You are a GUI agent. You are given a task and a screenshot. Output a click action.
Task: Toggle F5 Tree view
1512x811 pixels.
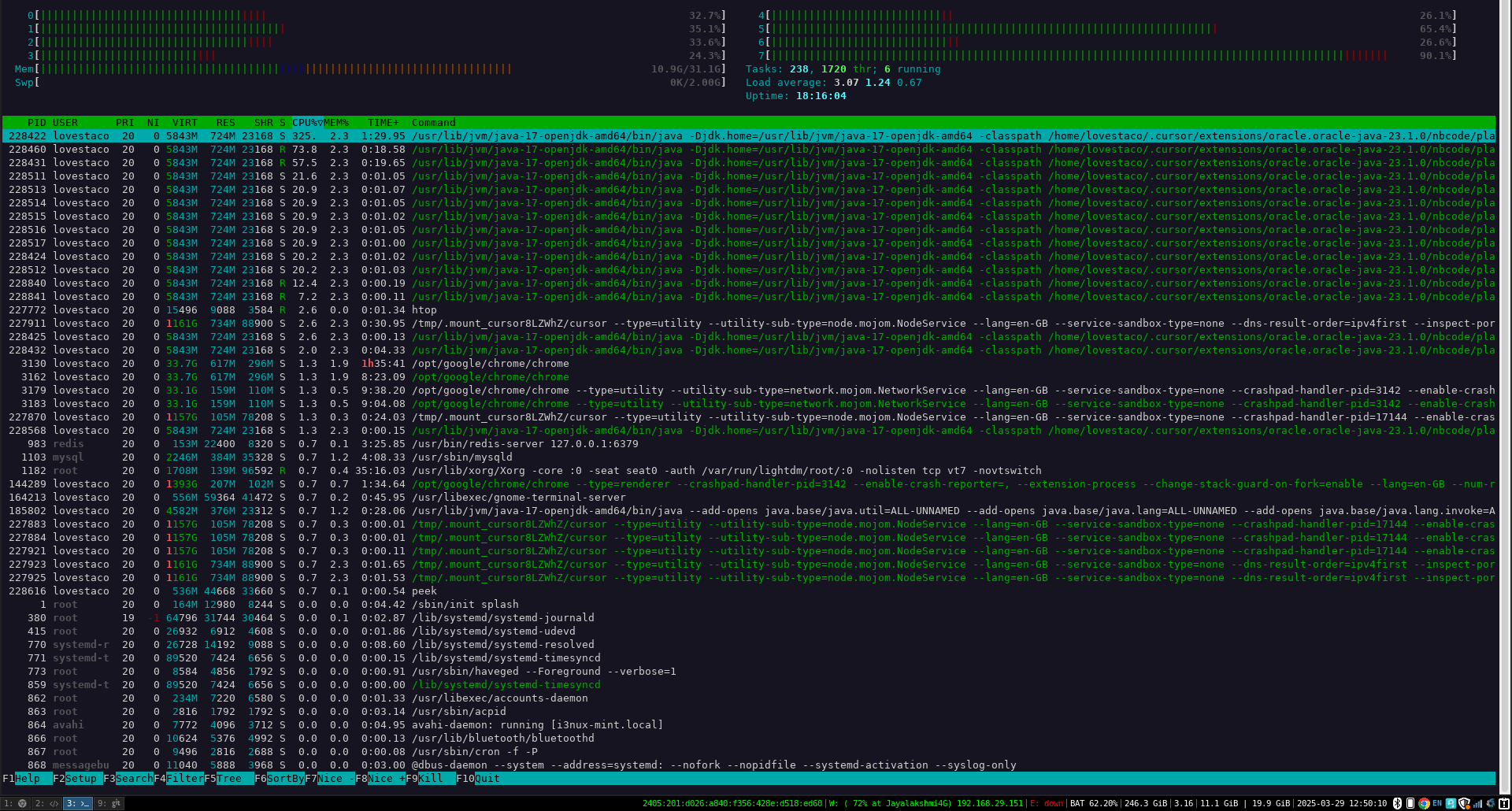tap(229, 779)
